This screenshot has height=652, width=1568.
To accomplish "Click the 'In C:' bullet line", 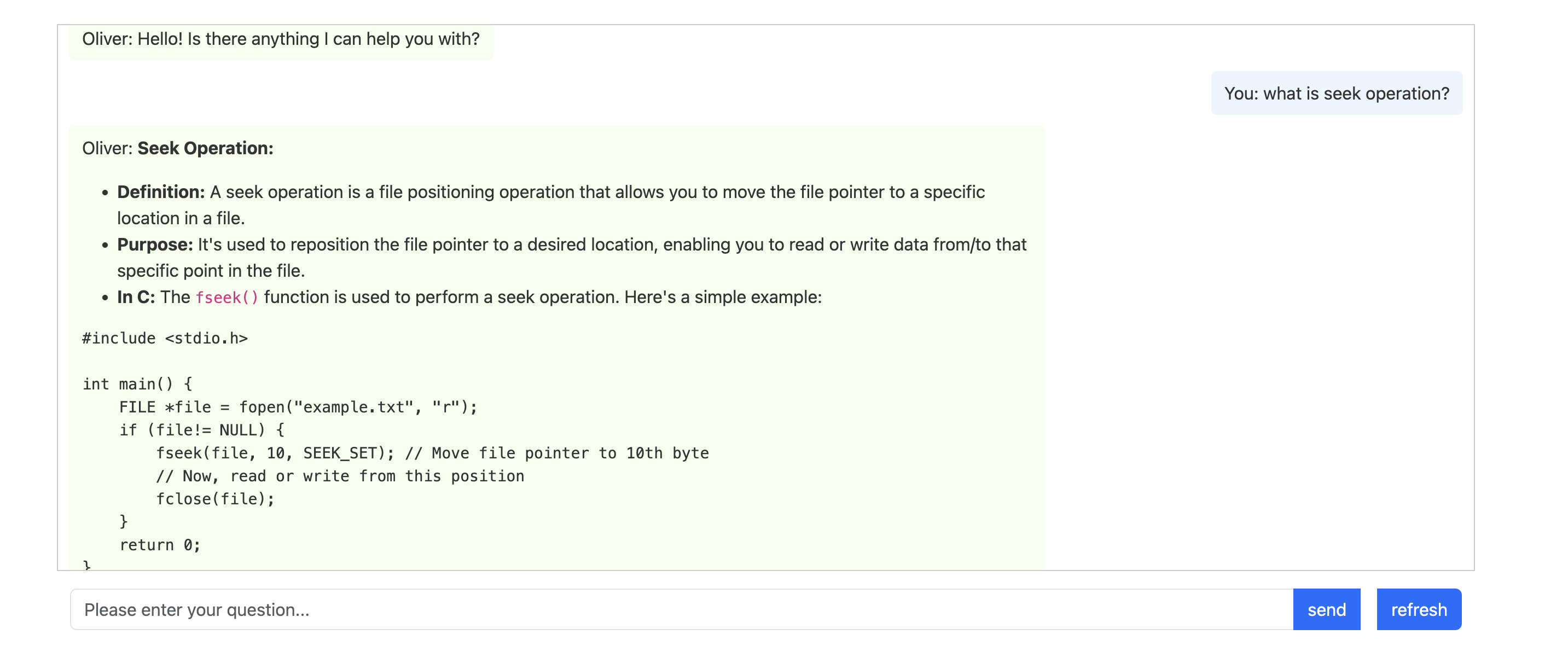I will click(469, 297).
